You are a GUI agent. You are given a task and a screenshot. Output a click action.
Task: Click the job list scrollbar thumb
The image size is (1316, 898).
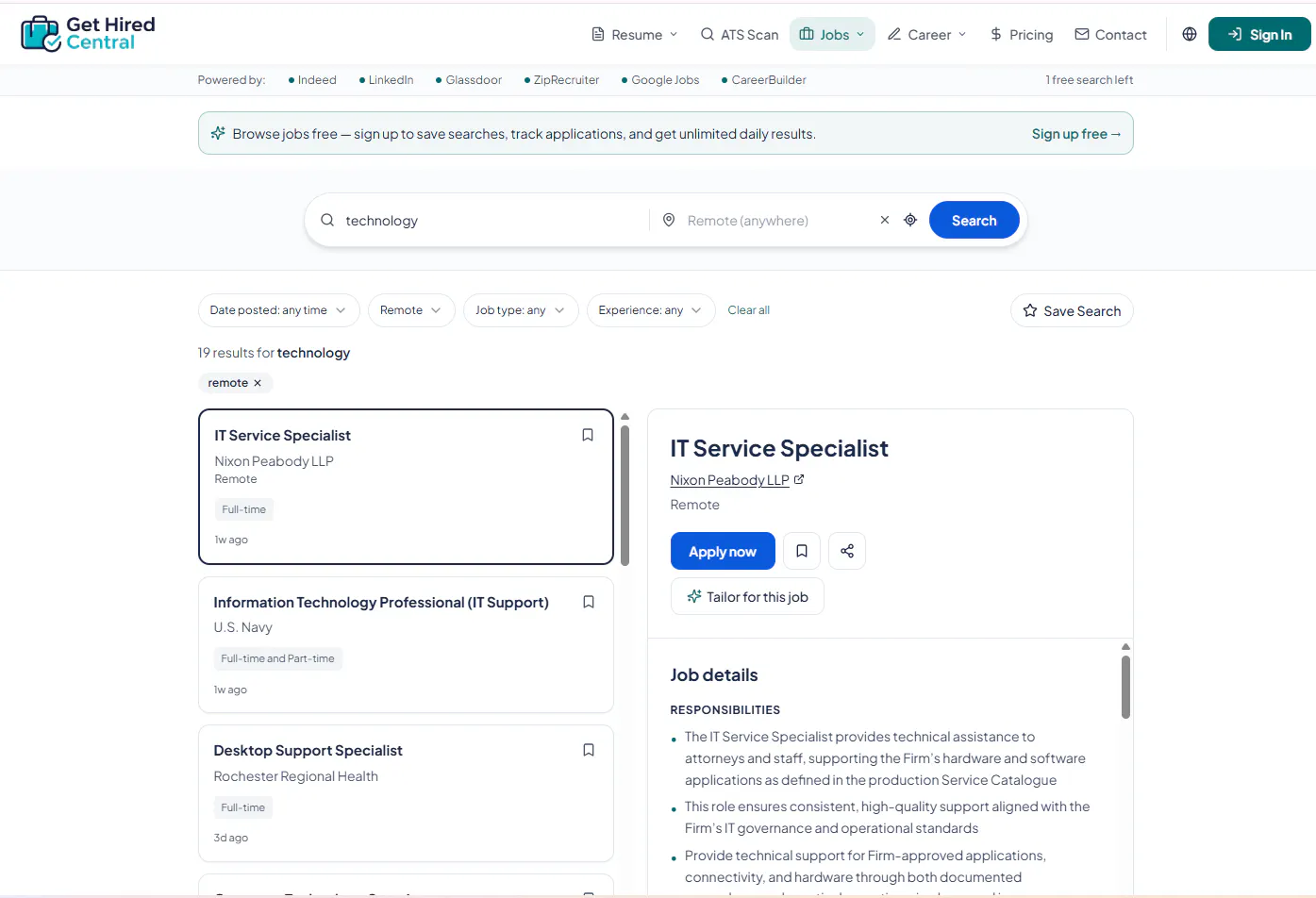[x=625, y=494]
